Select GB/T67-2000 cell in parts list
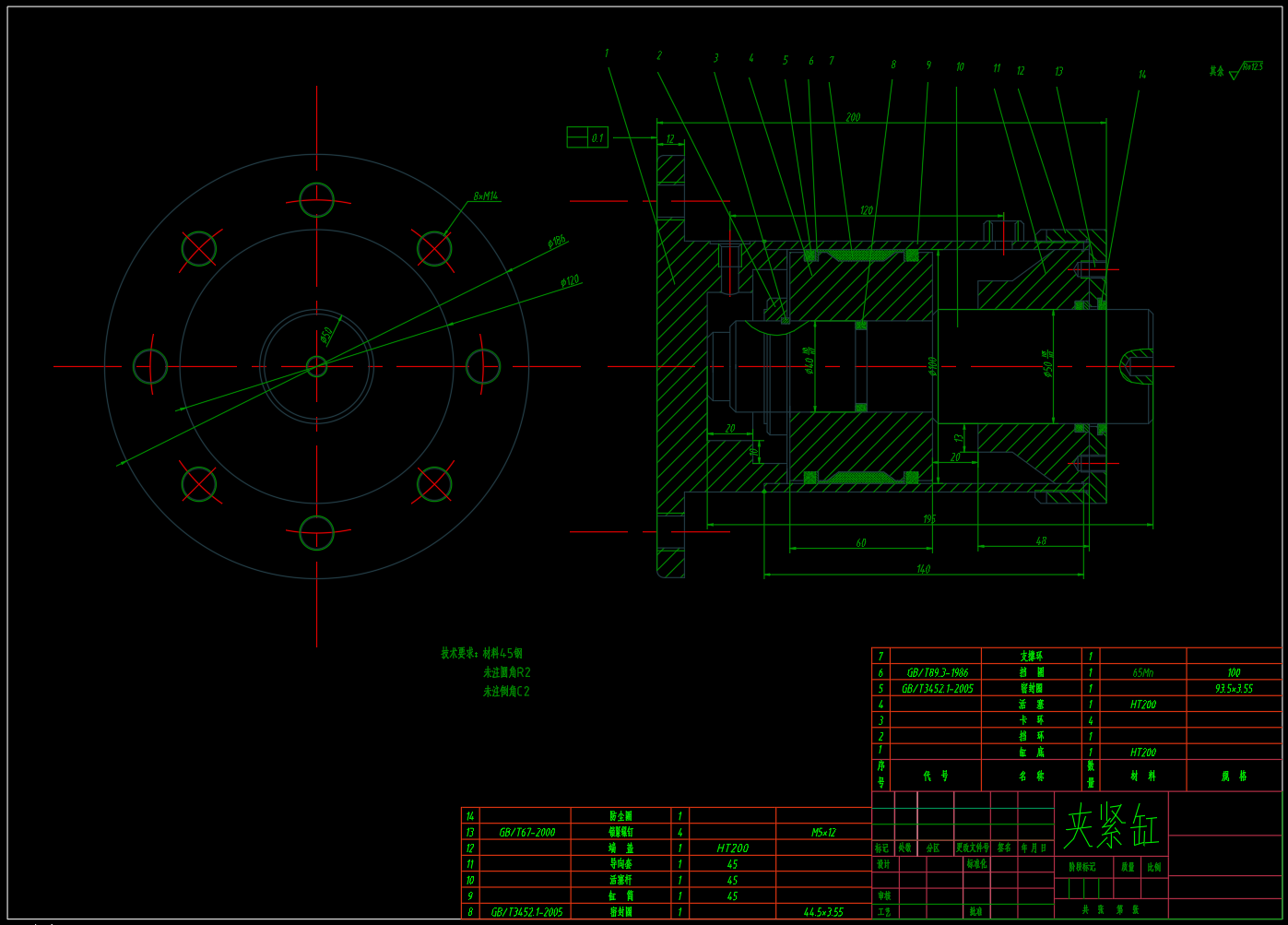Image resolution: width=1288 pixels, height=925 pixels. [x=526, y=832]
